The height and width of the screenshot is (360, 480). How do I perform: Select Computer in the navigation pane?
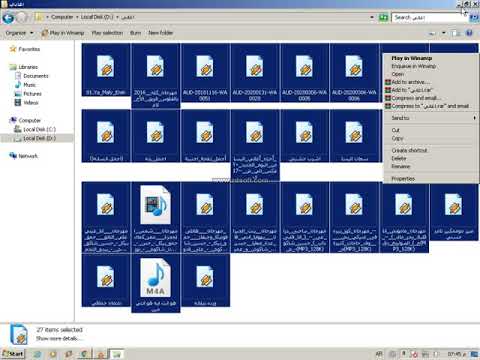click(29, 120)
